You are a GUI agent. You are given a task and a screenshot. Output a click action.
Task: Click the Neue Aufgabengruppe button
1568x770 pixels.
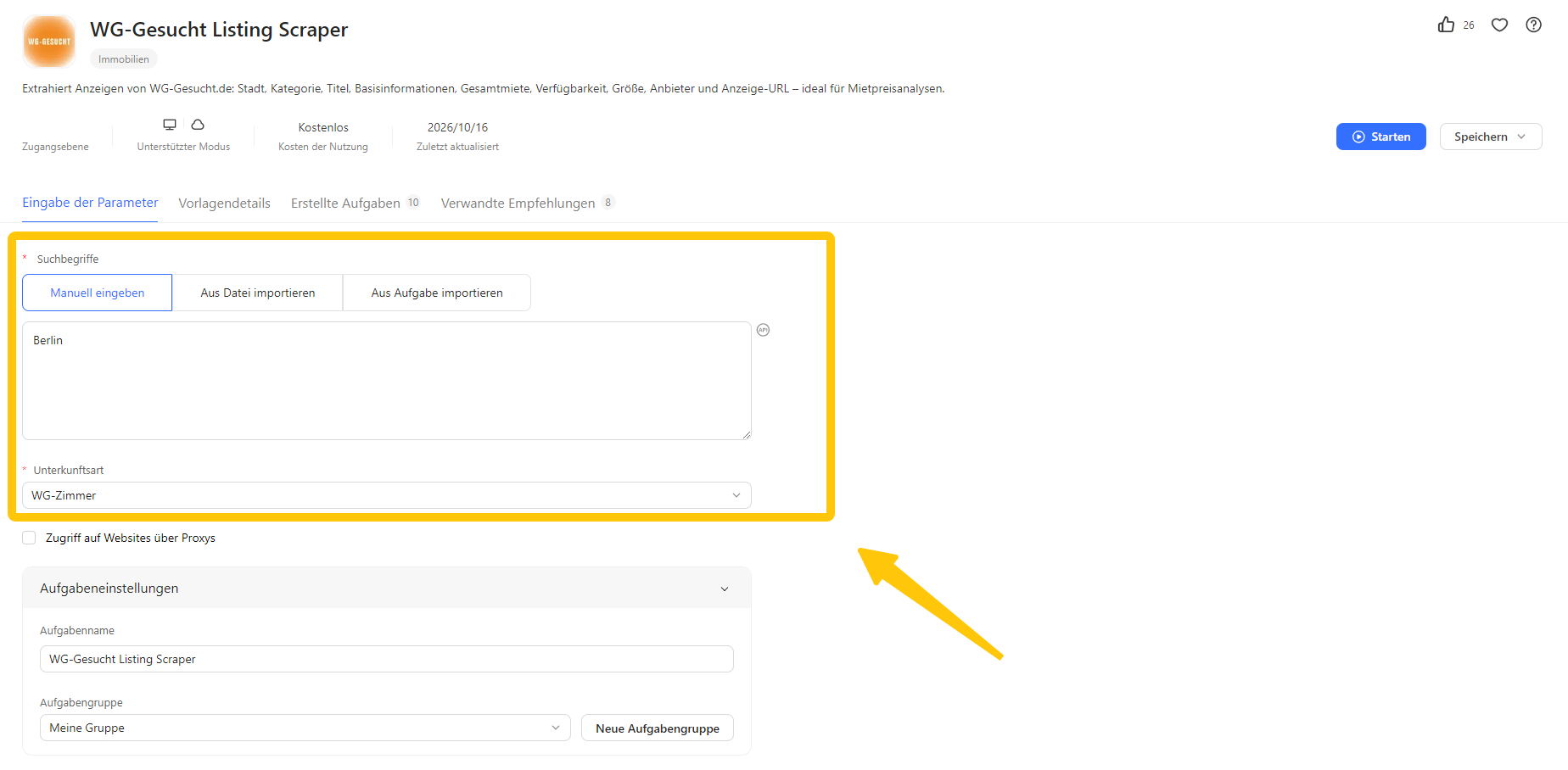658,728
